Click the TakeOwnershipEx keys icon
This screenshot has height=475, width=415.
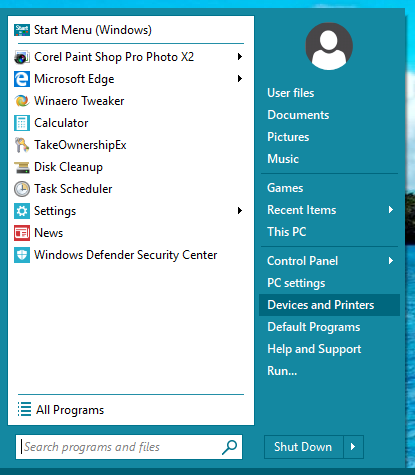pos(22,145)
